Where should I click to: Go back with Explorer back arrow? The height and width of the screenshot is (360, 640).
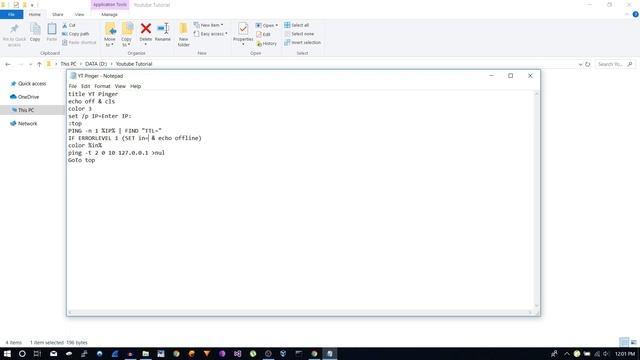coord(8,64)
